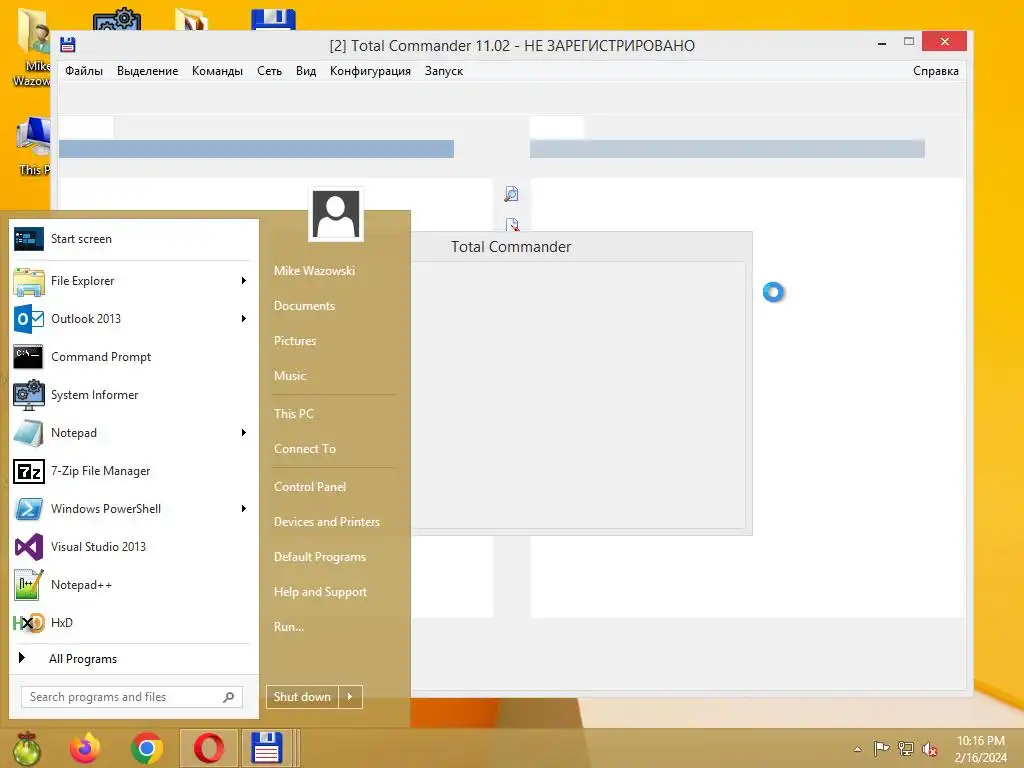This screenshot has height=768, width=1024.
Task: Click the left panel drive tab
Action: pos(86,127)
